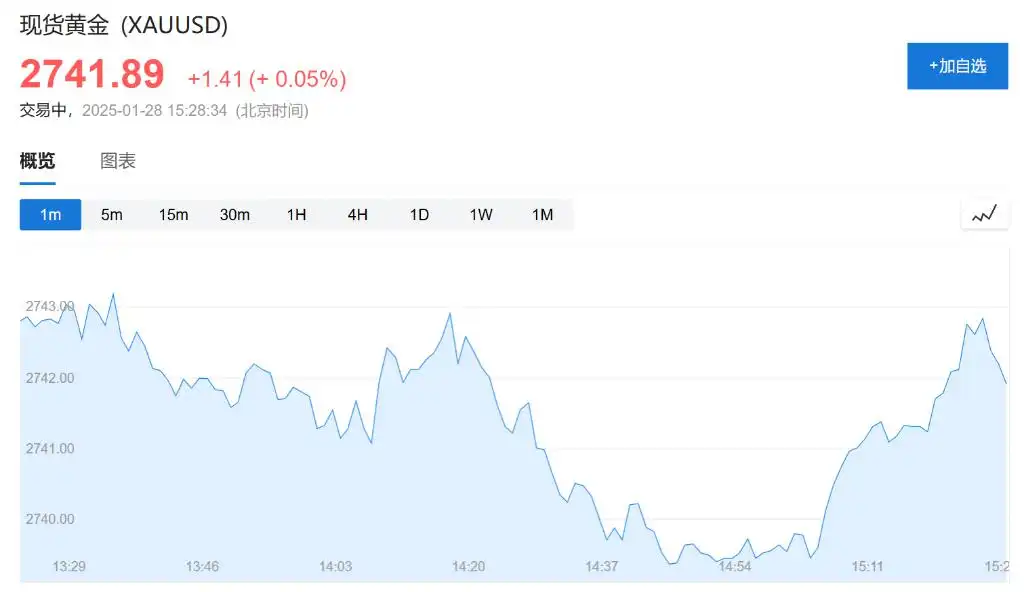This screenshot has width=1024, height=592.
Task: Click the 14:54 time axis label
Action: click(x=735, y=567)
